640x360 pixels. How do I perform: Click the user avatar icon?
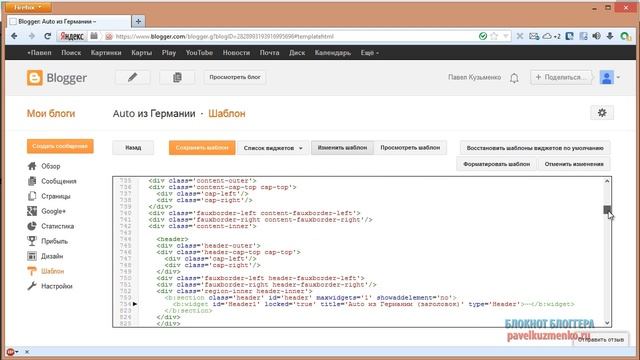point(607,77)
